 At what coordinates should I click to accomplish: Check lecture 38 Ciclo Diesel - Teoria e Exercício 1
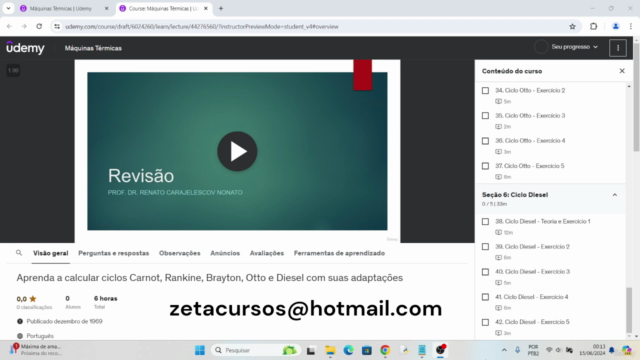click(485, 222)
